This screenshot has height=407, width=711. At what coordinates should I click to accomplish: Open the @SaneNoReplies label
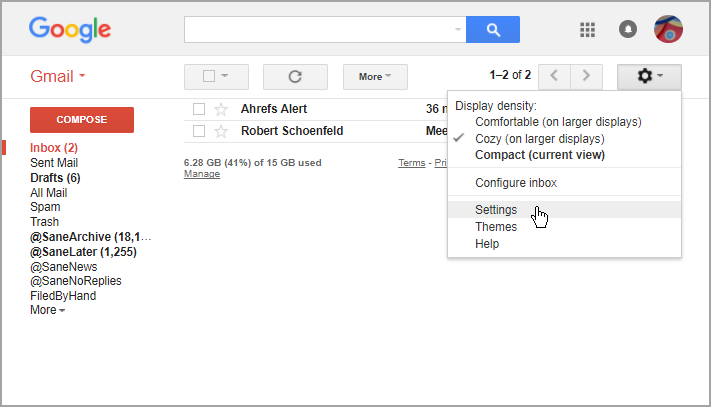coord(75,281)
